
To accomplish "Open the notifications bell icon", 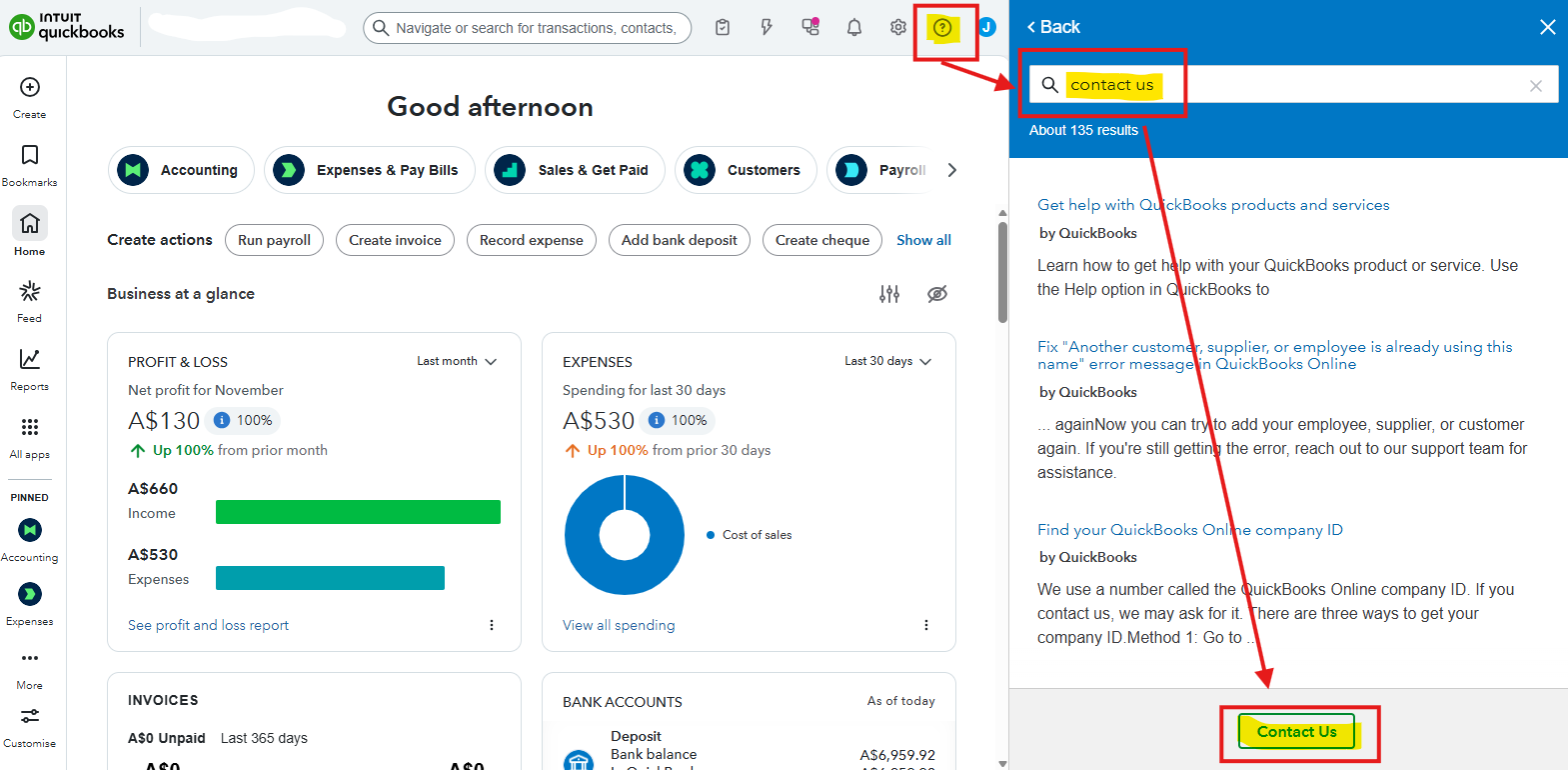I will pyautogui.click(x=853, y=28).
